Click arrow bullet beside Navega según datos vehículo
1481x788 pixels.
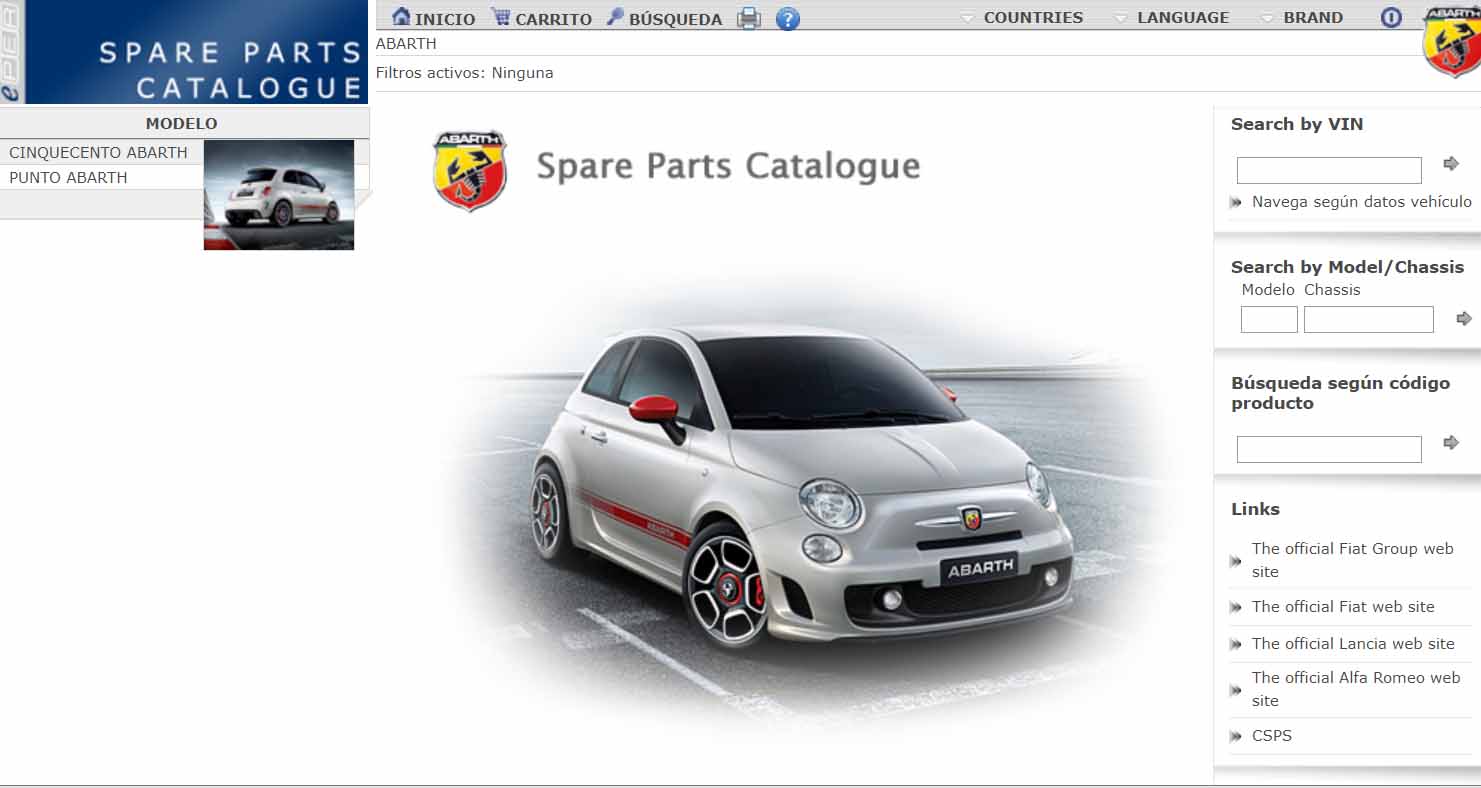pos(1236,203)
